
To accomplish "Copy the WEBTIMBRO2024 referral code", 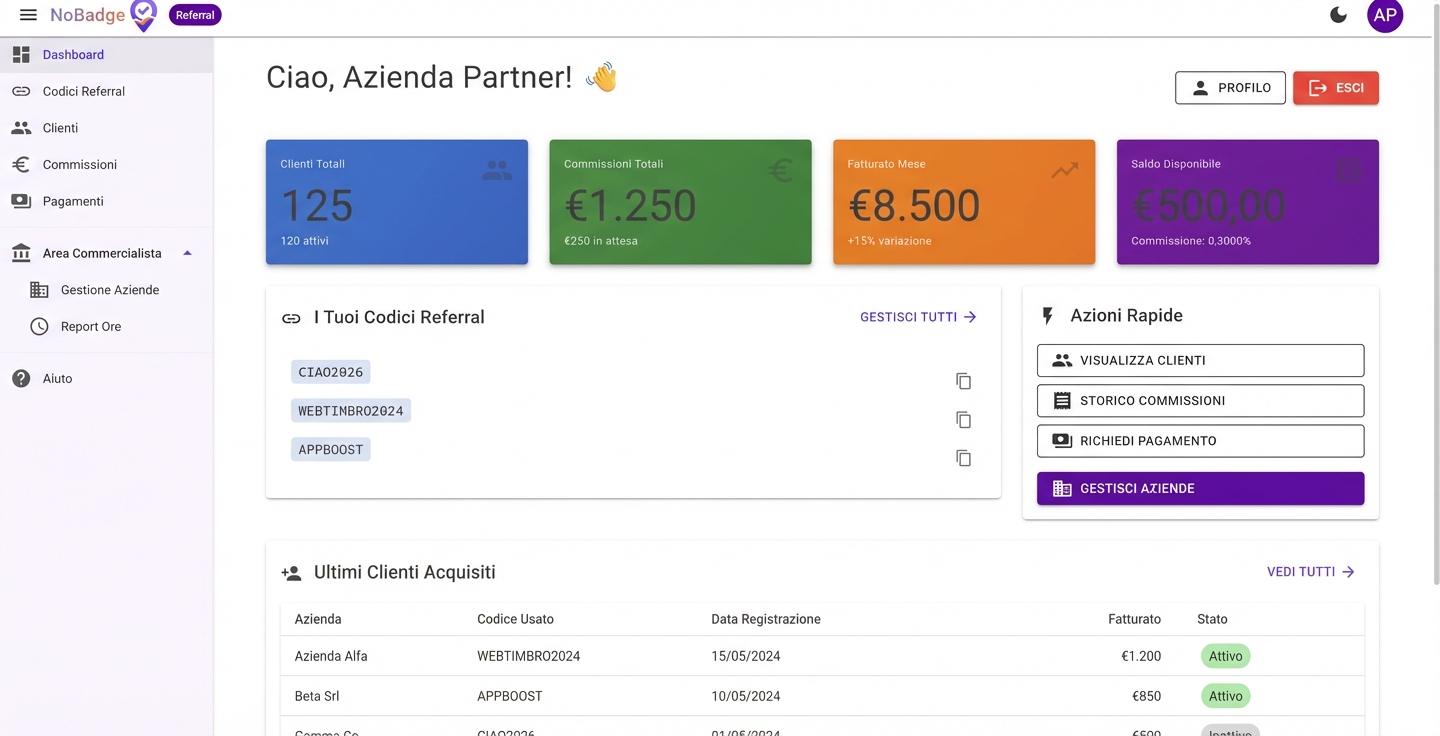I will point(963,419).
